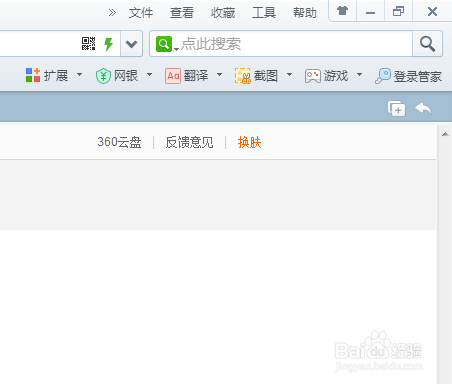
Task: Expand the 截图 dropdown arrow
Action: click(x=289, y=75)
